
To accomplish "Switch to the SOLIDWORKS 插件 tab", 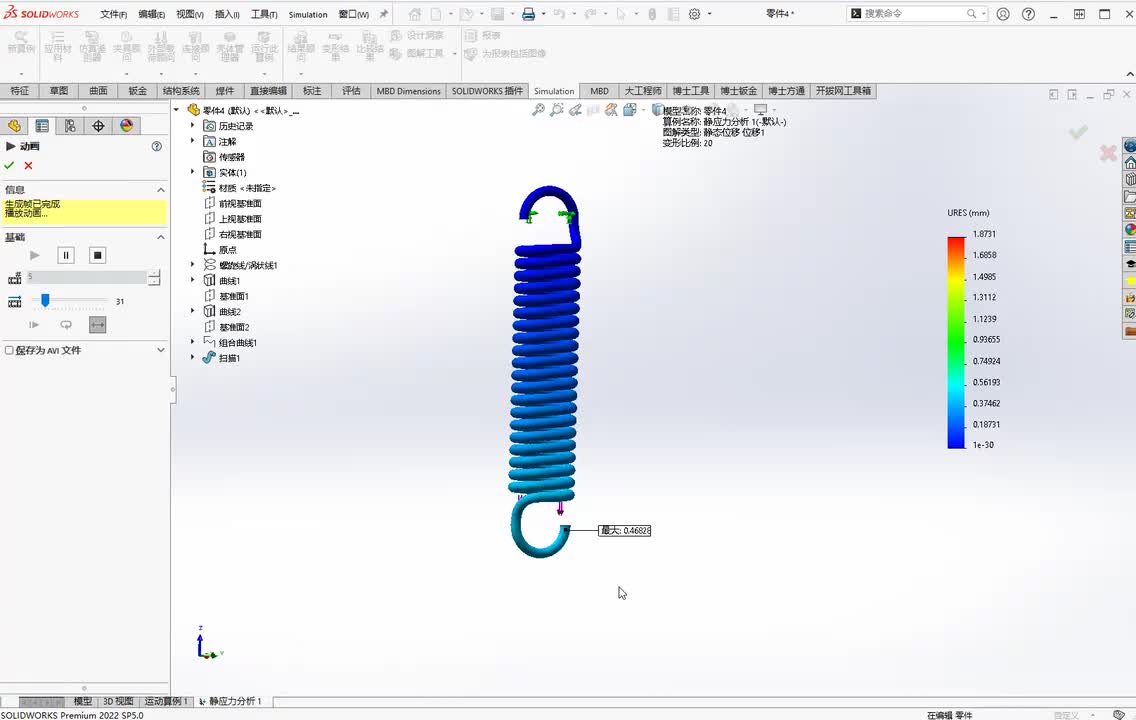I will pos(487,91).
